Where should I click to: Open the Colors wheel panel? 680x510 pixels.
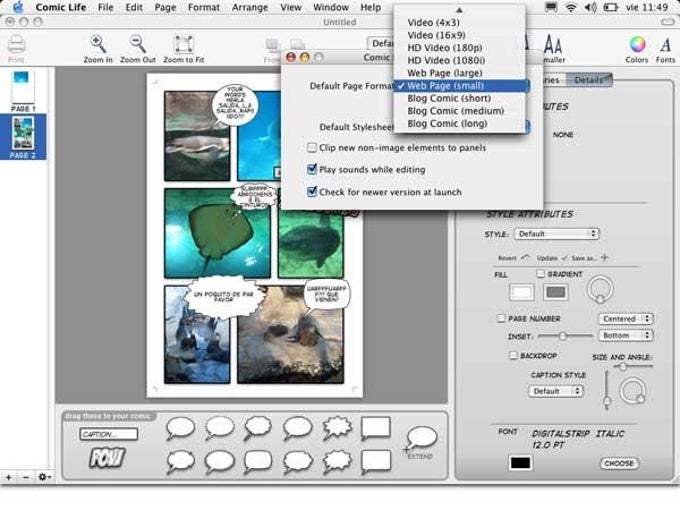click(637, 44)
